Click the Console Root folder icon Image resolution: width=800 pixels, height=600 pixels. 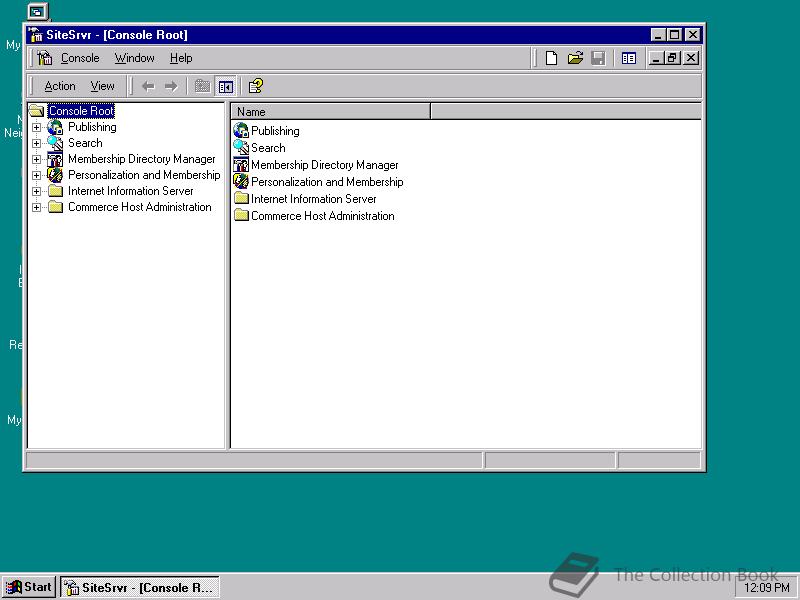pos(36,111)
